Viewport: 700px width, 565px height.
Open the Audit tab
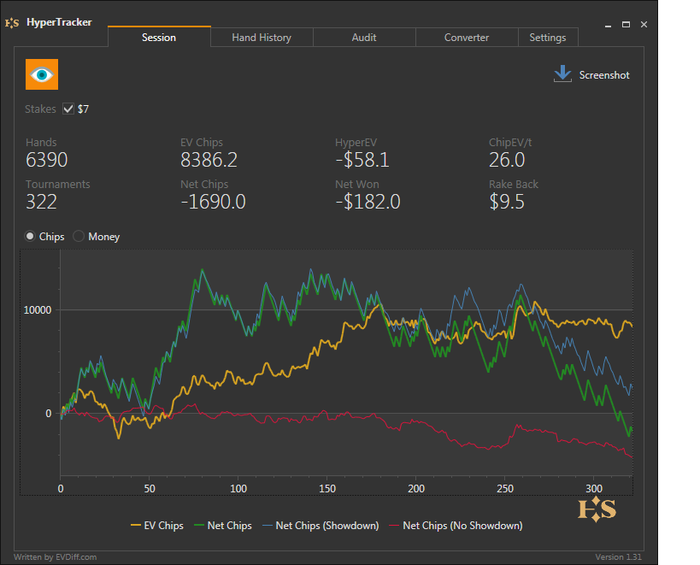364,38
